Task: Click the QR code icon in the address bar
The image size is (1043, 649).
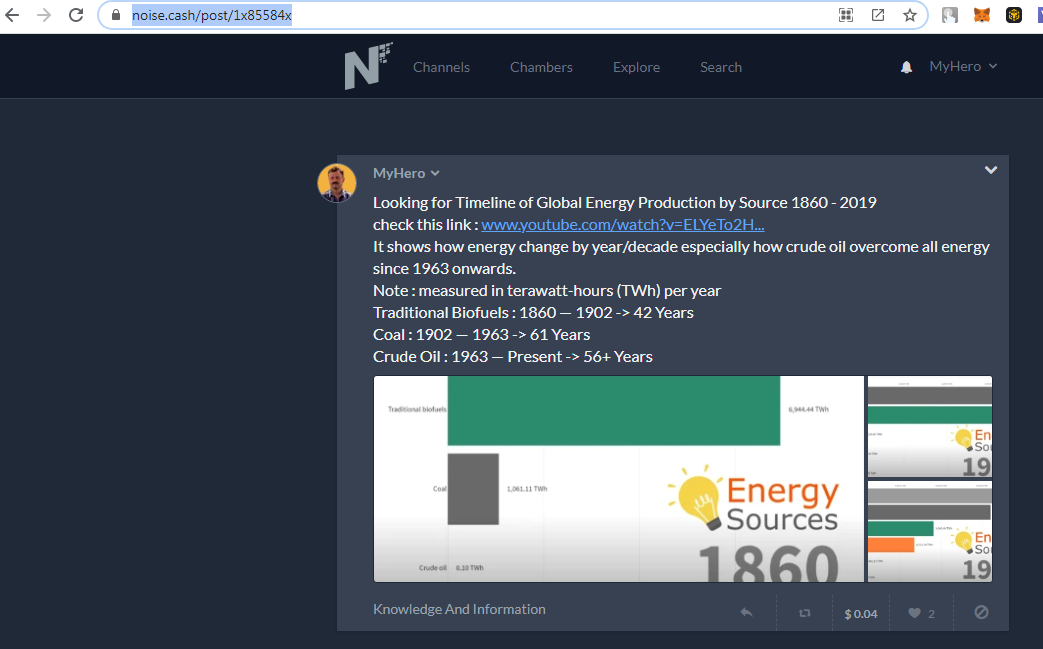Action: [x=845, y=15]
